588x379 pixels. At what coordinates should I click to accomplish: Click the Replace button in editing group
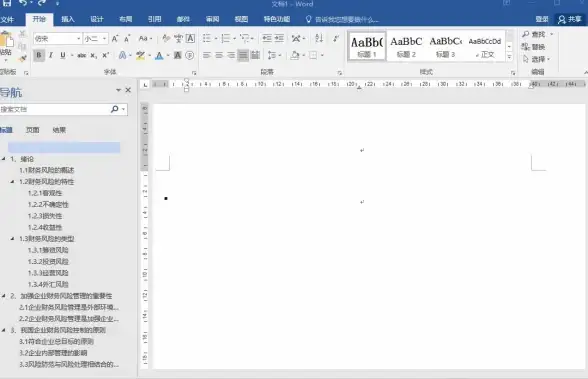pyautogui.click(x=533, y=47)
